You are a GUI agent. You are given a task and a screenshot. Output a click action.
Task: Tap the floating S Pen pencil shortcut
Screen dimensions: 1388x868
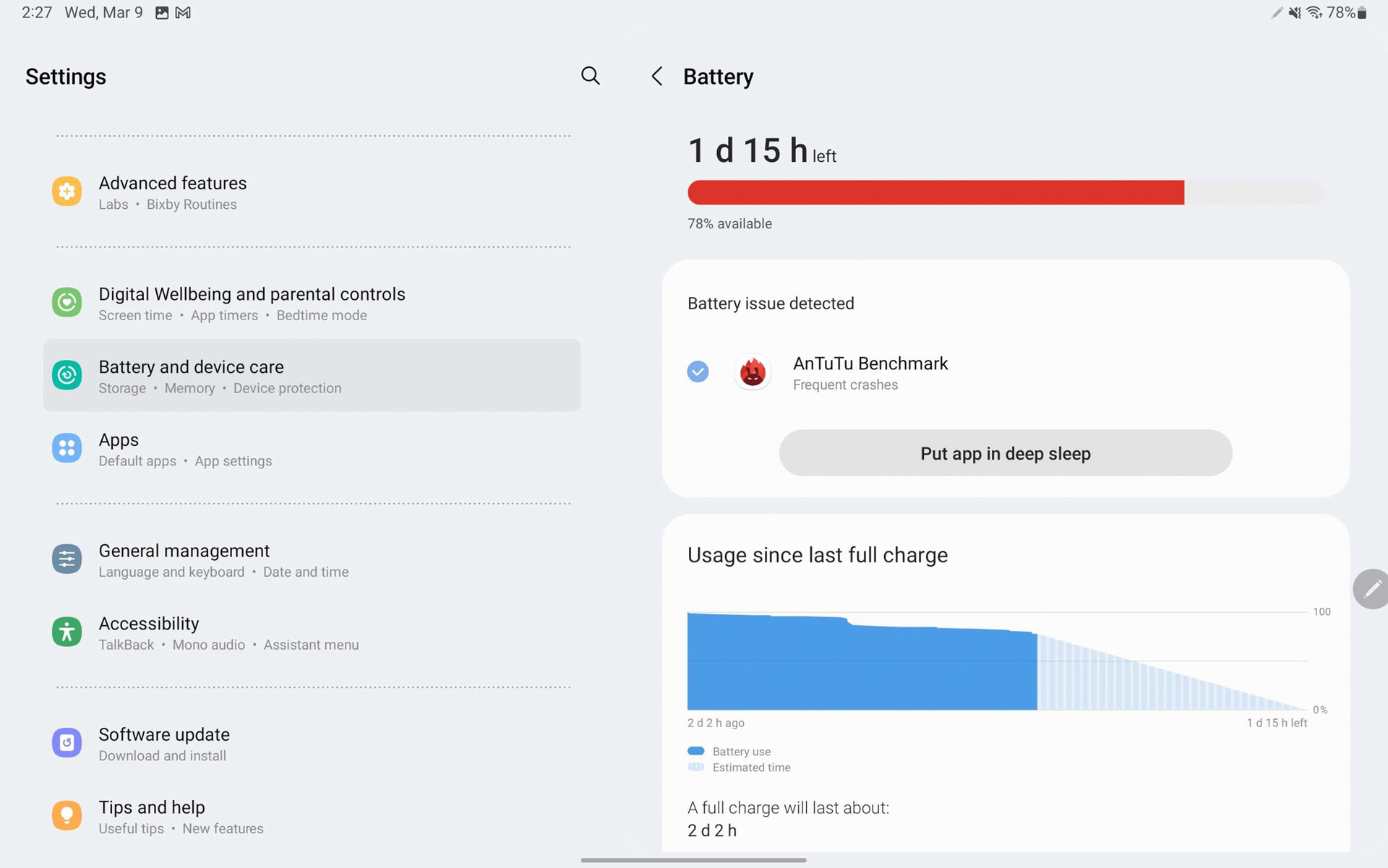pos(1371,590)
